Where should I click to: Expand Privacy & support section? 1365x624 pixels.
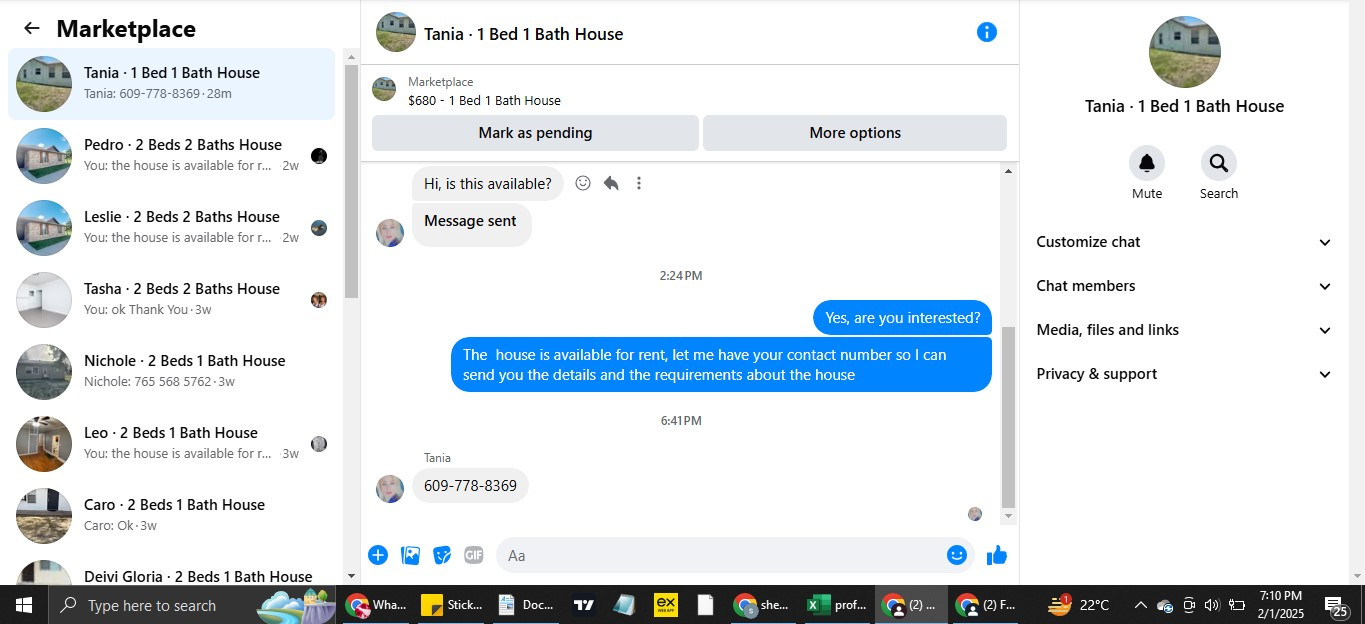pyautogui.click(x=1184, y=374)
